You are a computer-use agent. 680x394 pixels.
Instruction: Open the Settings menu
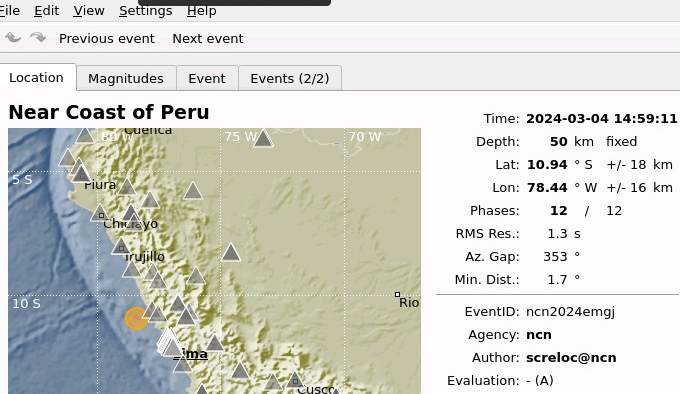tap(146, 10)
